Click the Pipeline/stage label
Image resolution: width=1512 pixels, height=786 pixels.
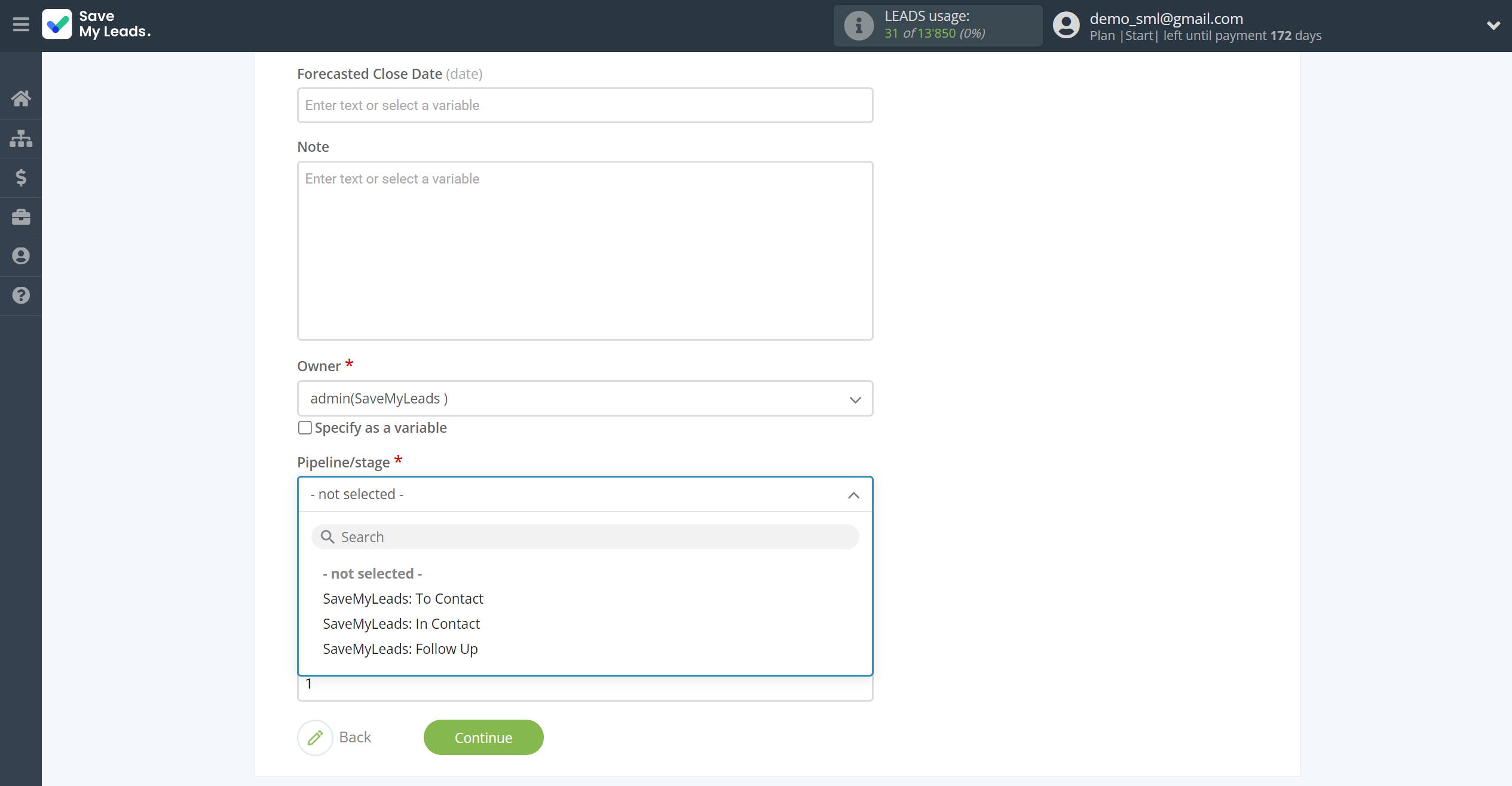coord(344,462)
